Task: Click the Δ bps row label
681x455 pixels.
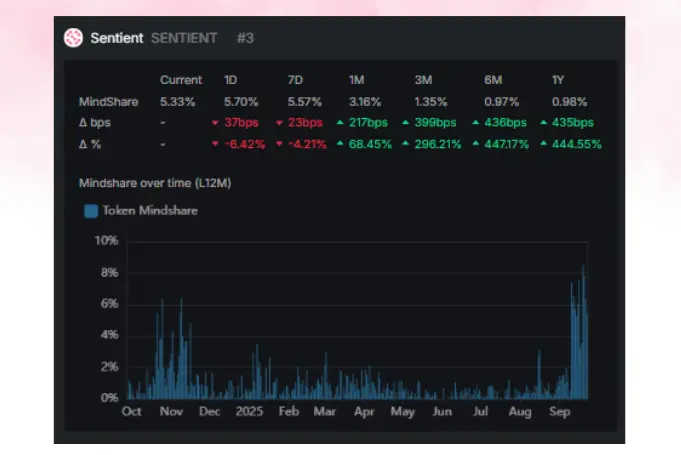Action: [95, 122]
